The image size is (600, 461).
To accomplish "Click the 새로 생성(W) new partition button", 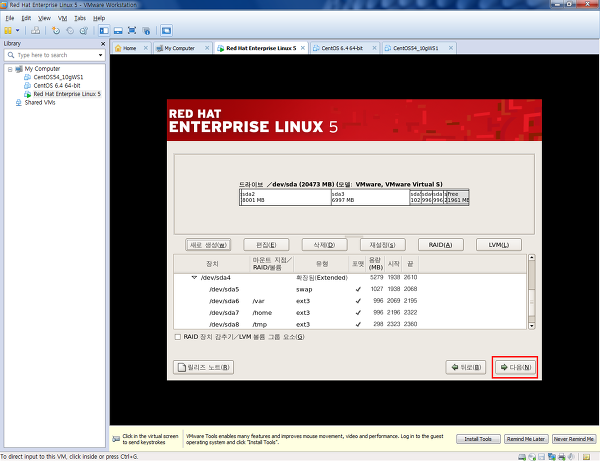I will (208, 245).
